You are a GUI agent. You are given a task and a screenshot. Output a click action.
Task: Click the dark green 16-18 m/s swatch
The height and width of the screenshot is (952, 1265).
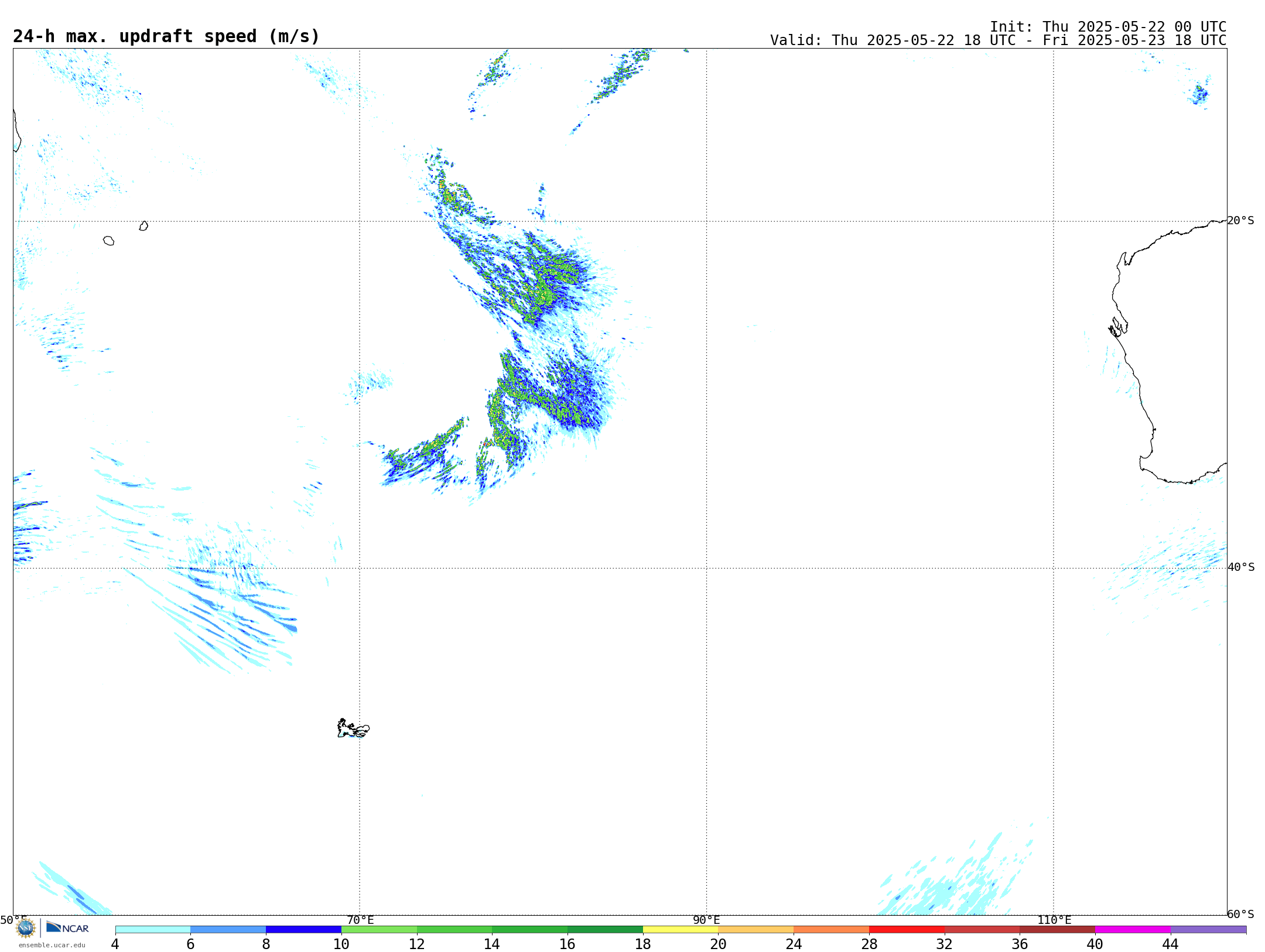(605, 930)
